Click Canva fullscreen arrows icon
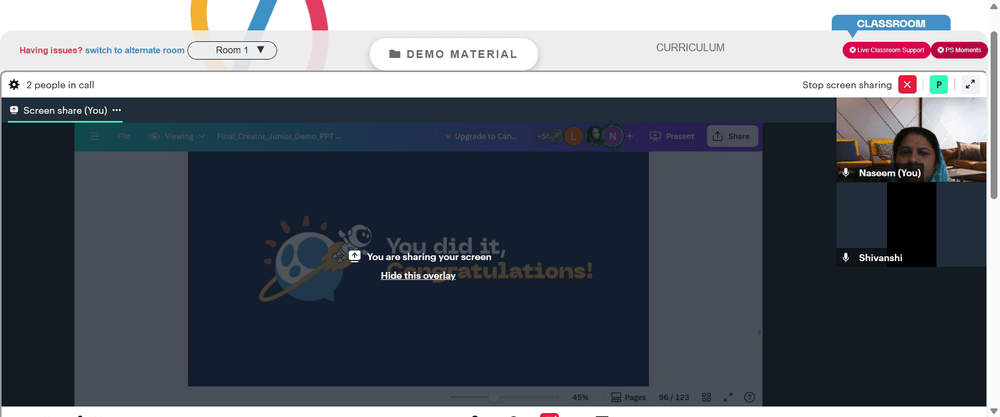Screen dimensions: 1000x417 click(728, 397)
